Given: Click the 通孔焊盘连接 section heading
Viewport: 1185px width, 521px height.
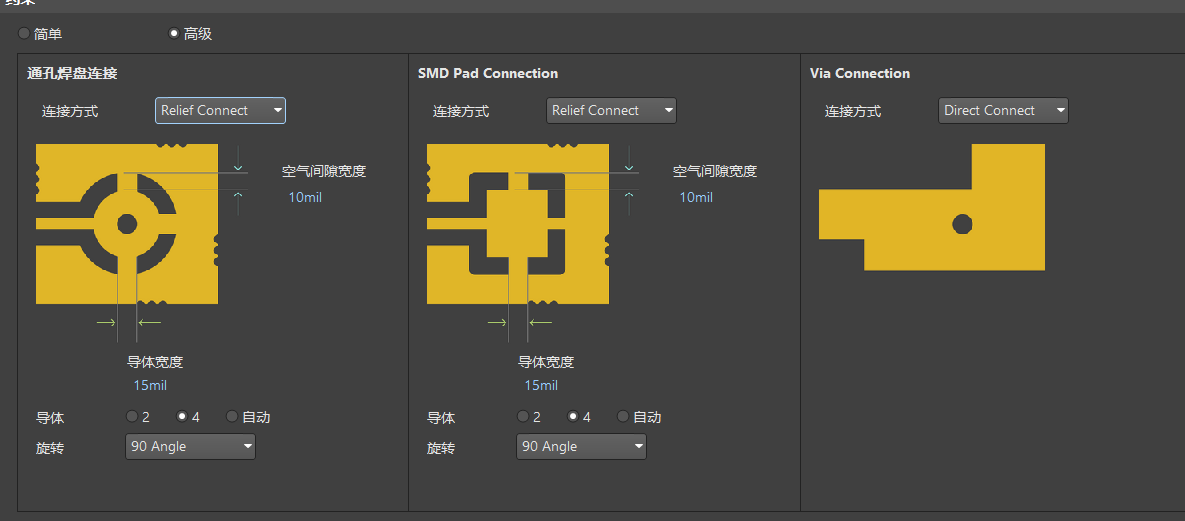Looking at the screenshot, I should (72, 73).
